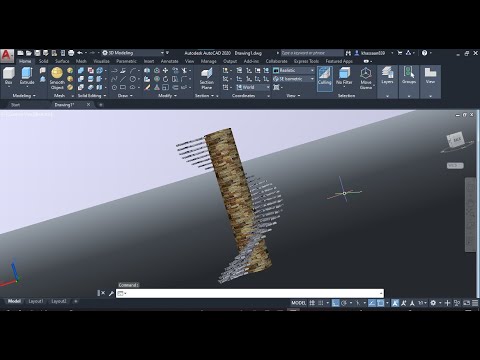The width and height of the screenshot is (480, 360).
Task: Switch to the Start file tab
Action: click(x=15, y=105)
